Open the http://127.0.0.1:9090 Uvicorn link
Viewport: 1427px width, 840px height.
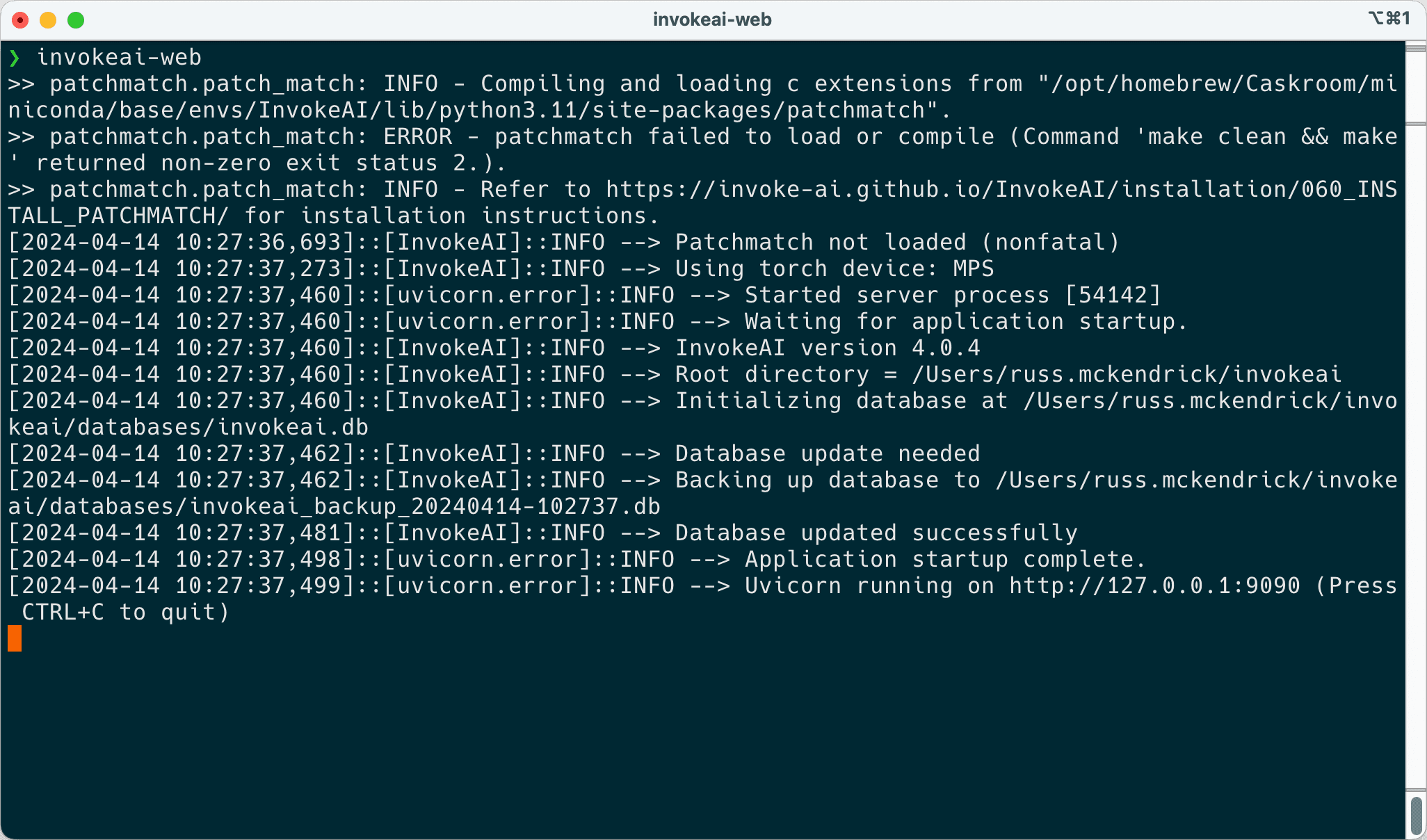point(1154,586)
